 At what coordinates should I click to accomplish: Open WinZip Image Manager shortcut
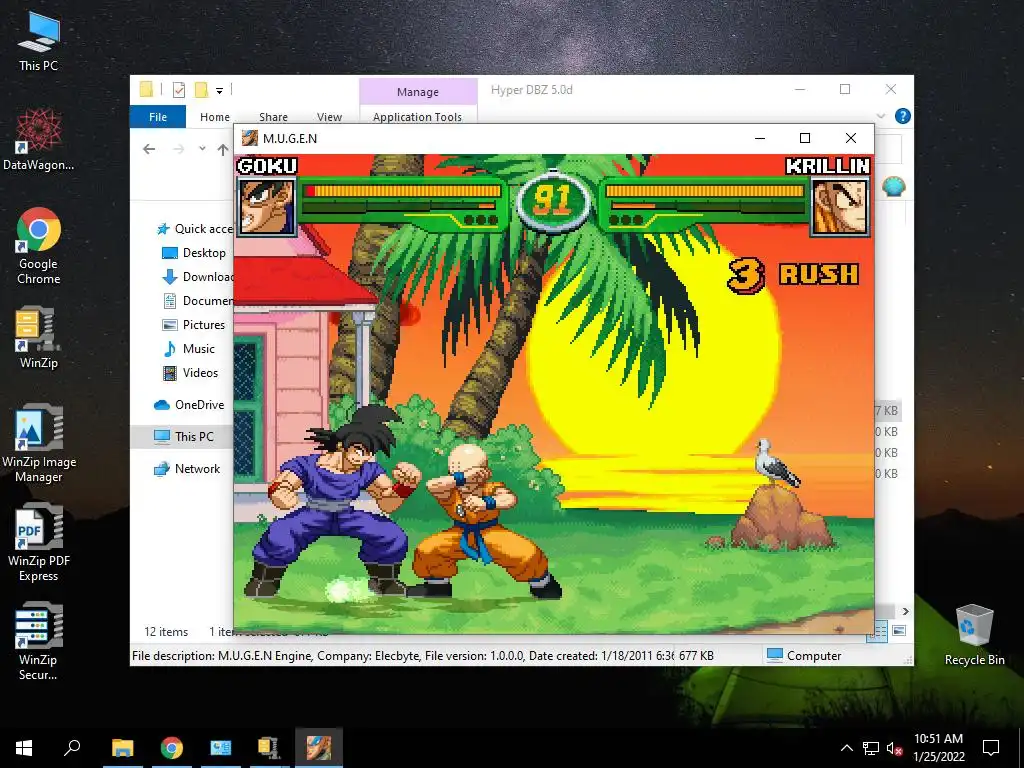pyautogui.click(x=39, y=444)
